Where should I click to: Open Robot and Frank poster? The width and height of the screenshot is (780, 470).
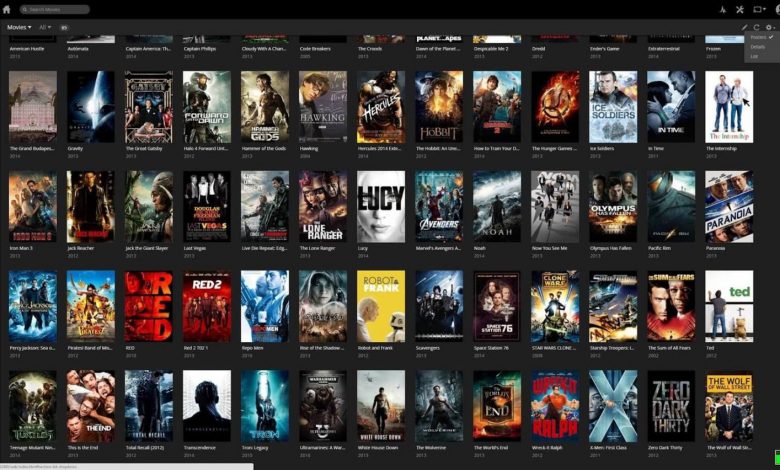[x=381, y=306]
